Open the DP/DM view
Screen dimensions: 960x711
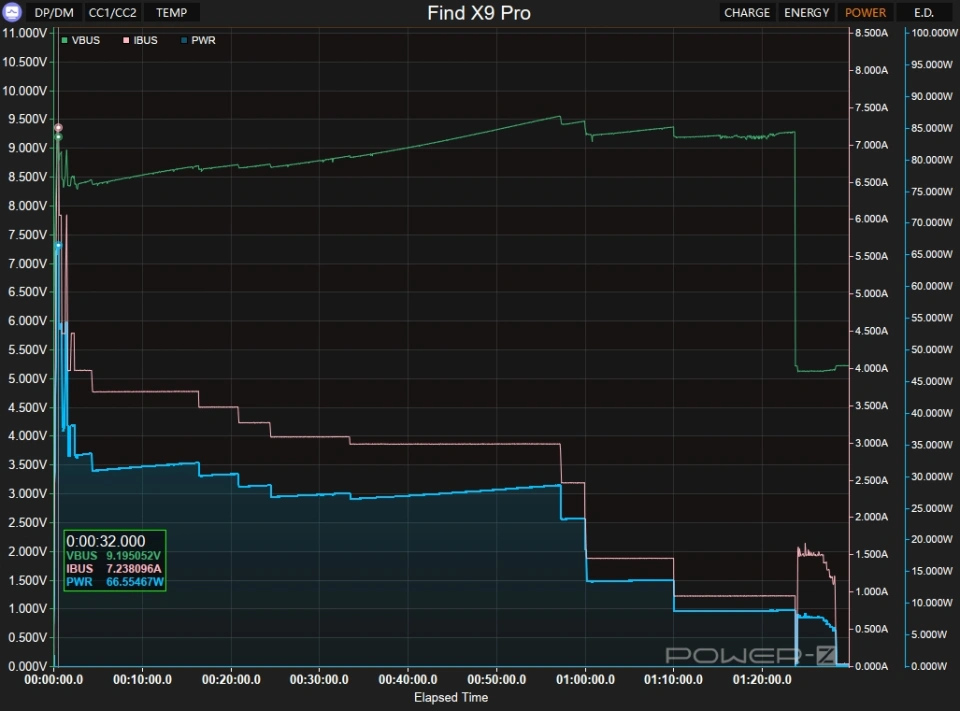coord(55,13)
